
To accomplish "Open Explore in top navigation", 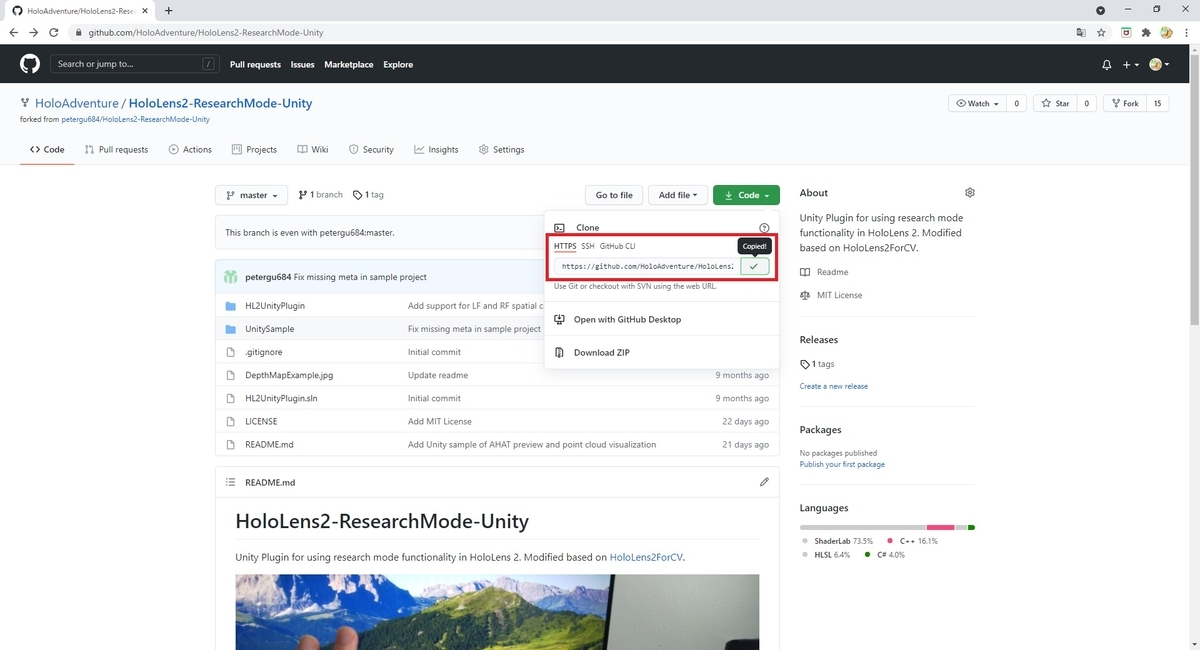I will 398,64.
